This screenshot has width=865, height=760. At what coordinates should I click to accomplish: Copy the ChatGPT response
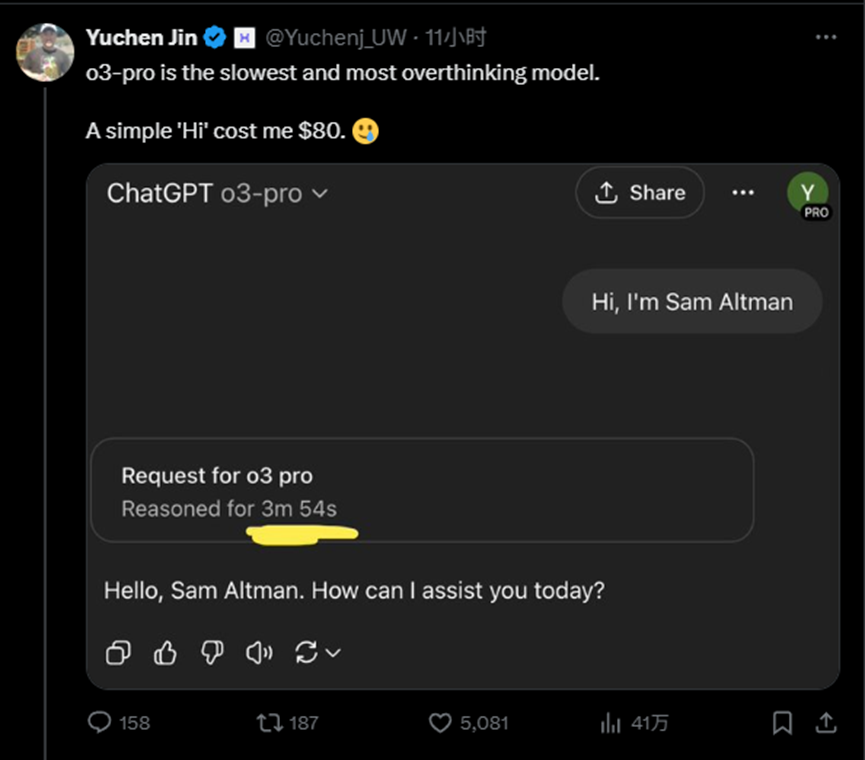(118, 653)
